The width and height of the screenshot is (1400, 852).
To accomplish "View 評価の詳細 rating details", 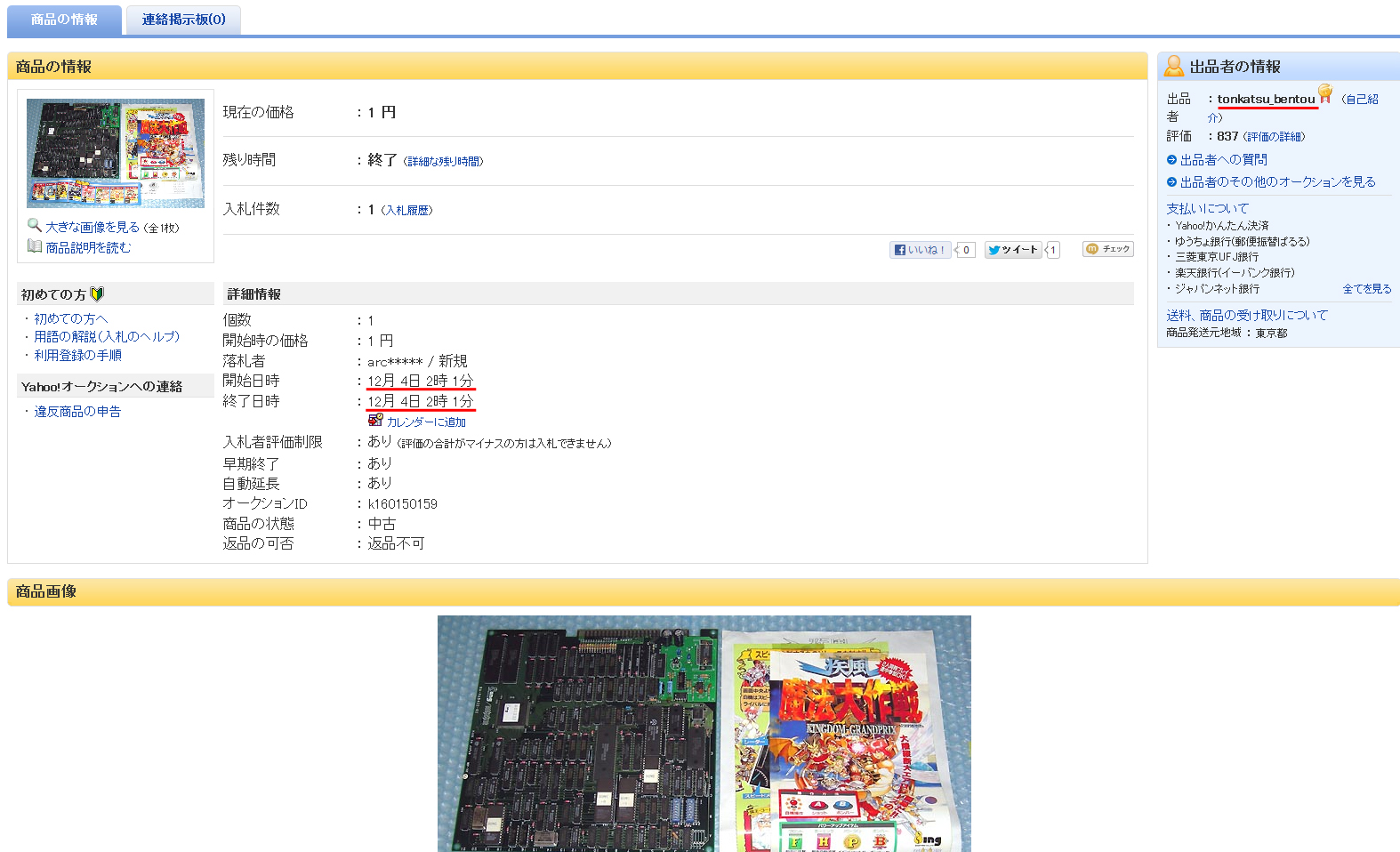I will 1275,137.
